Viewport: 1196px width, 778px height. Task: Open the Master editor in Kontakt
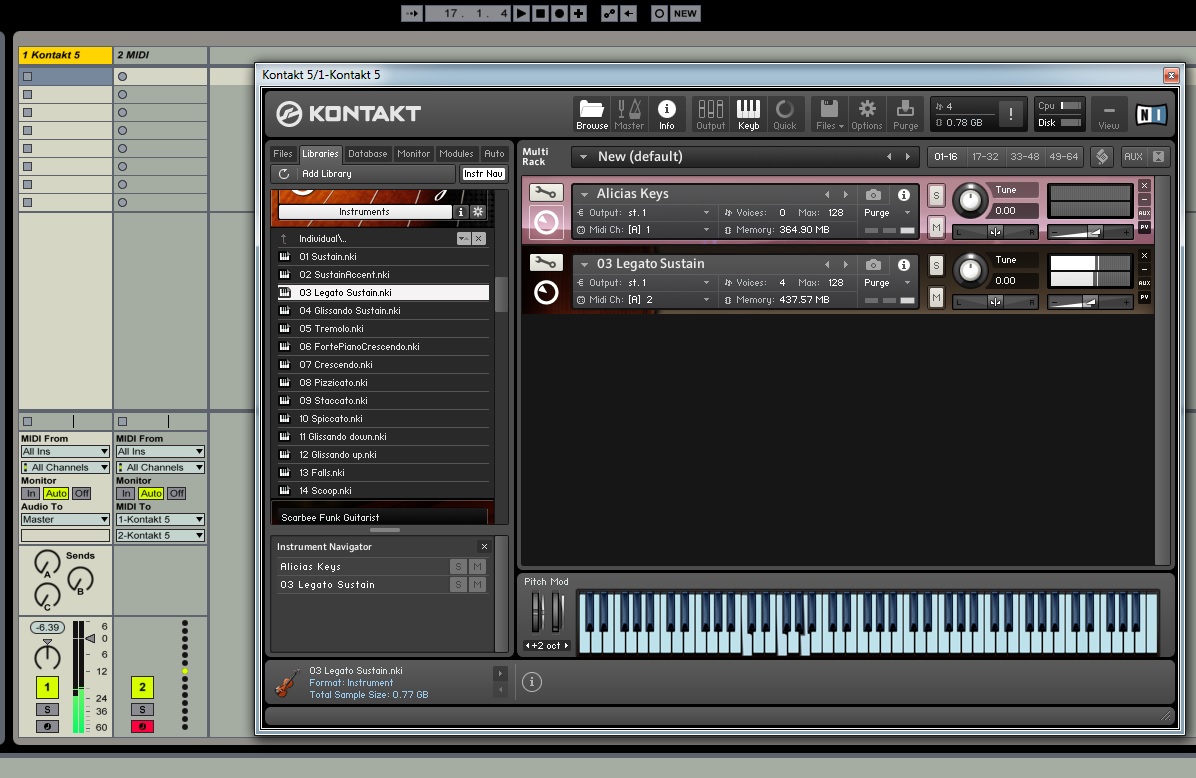(629, 114)
